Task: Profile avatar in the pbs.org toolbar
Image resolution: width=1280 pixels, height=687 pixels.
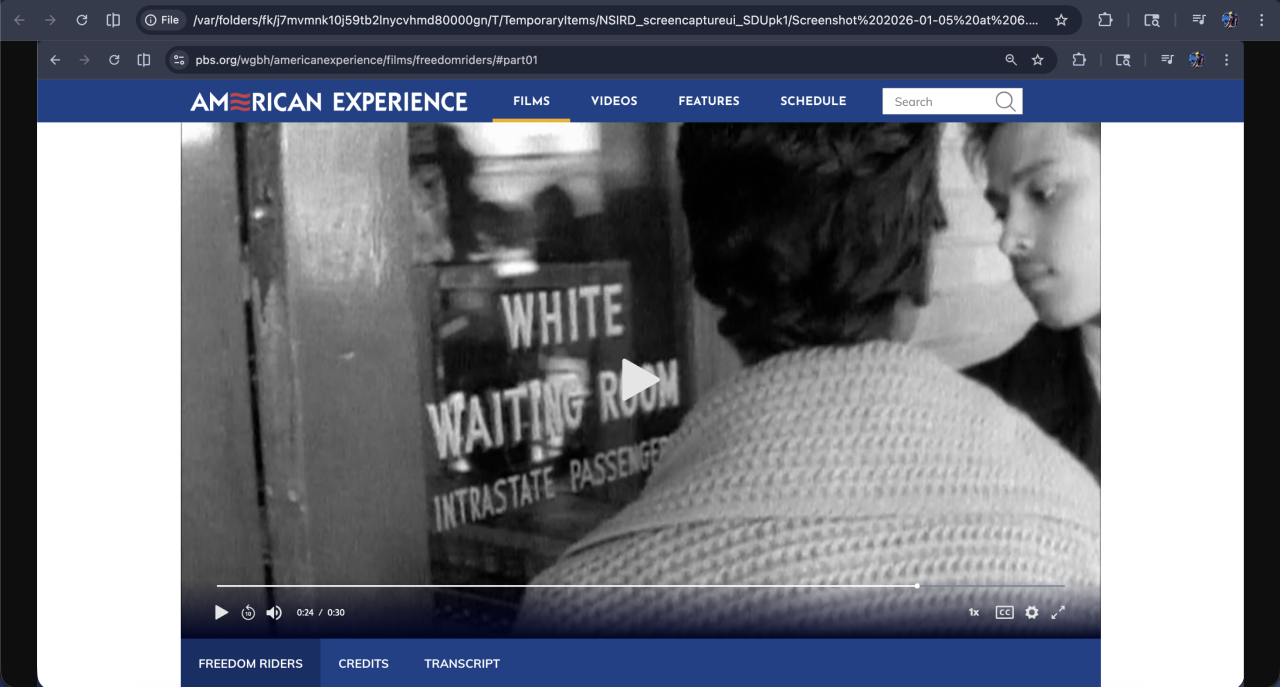Action: click(x=1197, y=60)
